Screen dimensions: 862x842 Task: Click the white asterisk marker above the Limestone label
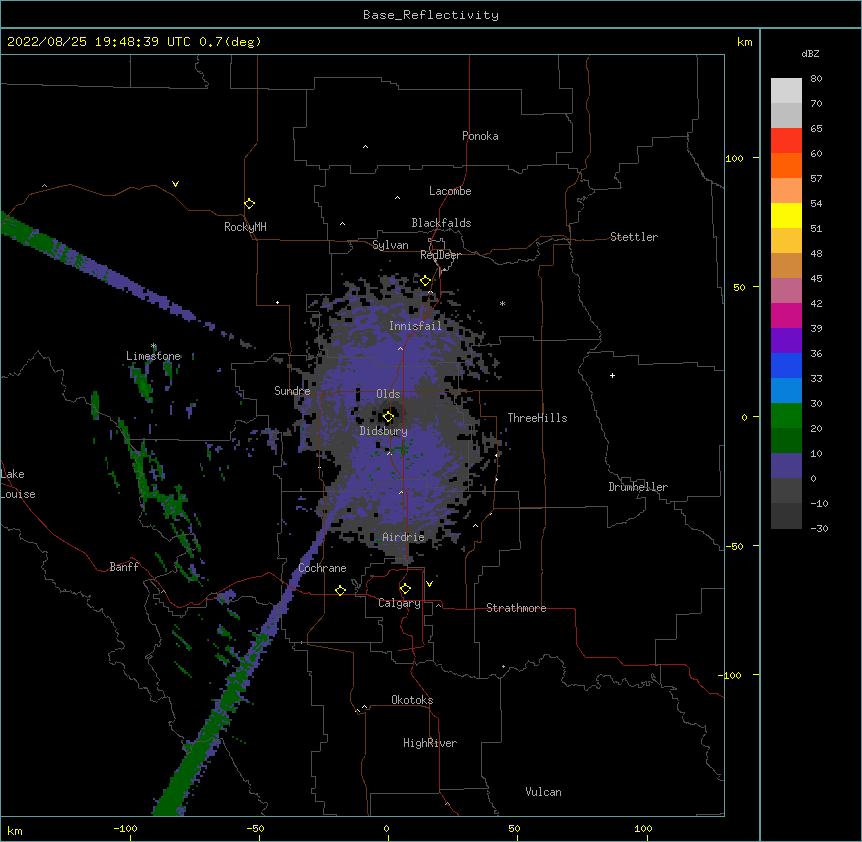(153, 346)
